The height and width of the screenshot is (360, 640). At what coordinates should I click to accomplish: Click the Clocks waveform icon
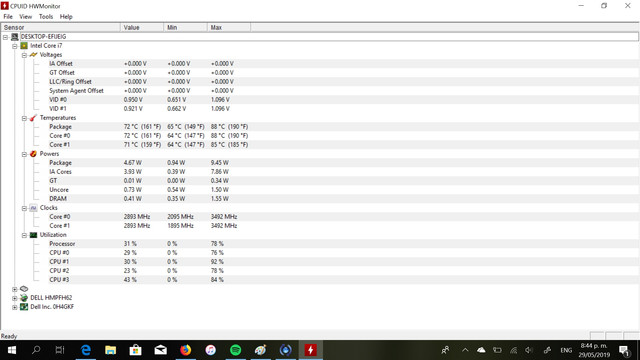[33, 208]
